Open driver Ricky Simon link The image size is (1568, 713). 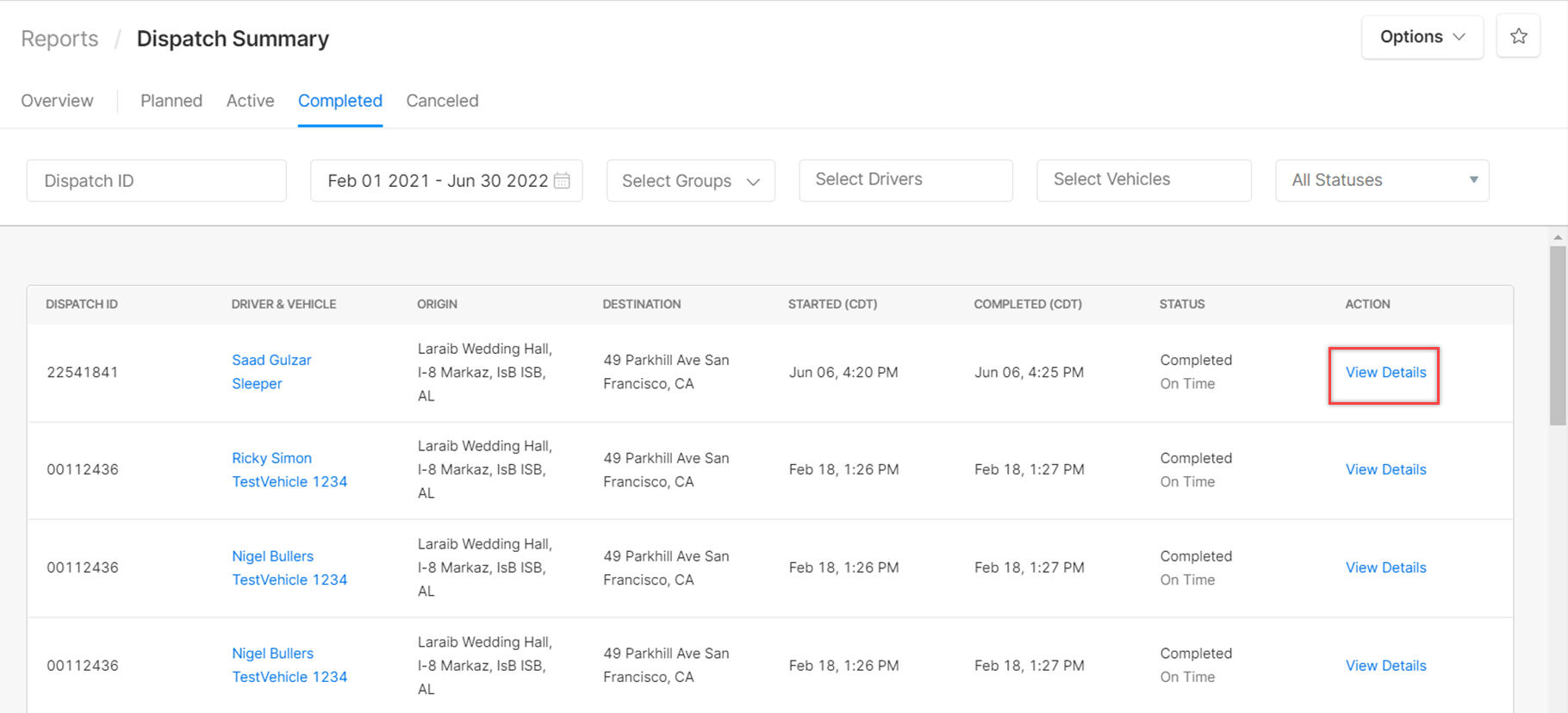pos(271,459)
